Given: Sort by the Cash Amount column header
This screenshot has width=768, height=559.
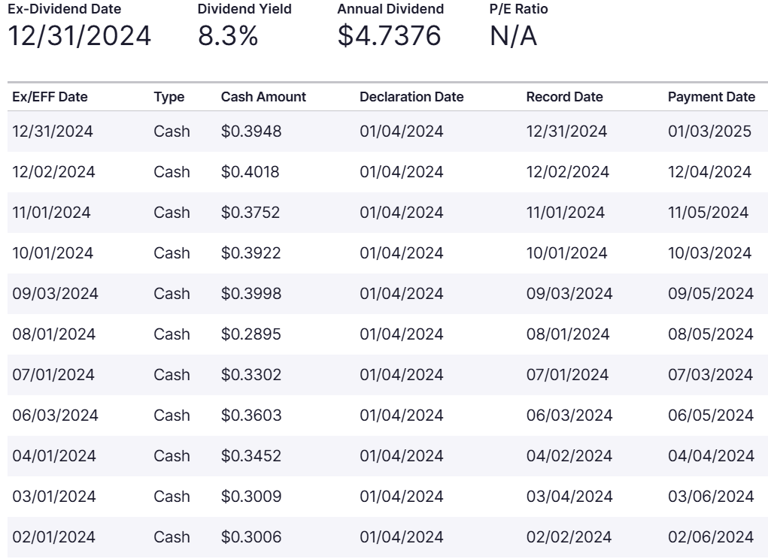Looking at the screenshot, I should (263, 97).
